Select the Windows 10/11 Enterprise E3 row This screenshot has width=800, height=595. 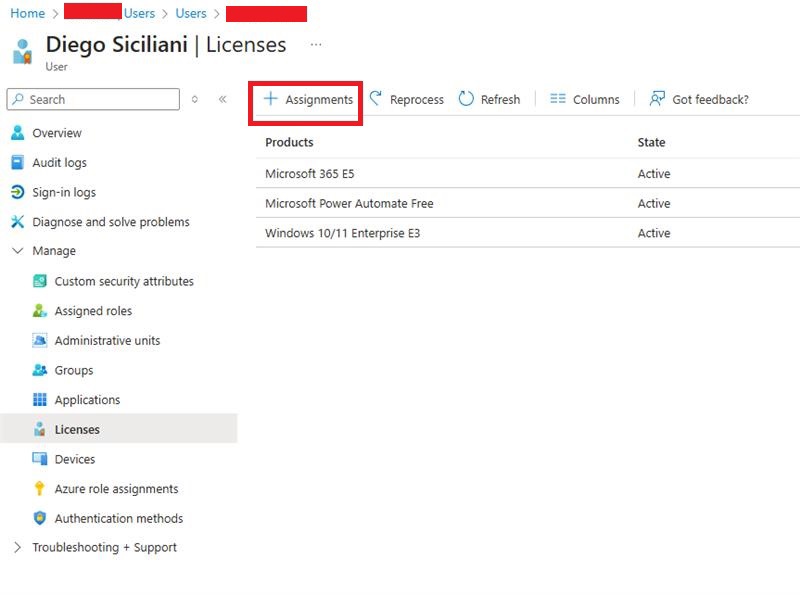pyautogui.click(x=528, y=233)
